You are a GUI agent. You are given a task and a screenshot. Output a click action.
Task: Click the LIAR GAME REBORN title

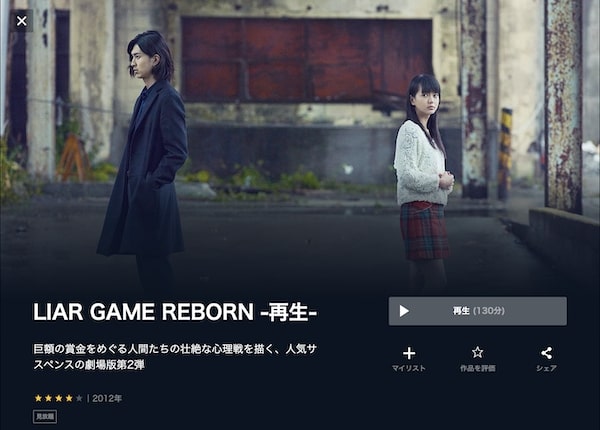tap(175, 312)
